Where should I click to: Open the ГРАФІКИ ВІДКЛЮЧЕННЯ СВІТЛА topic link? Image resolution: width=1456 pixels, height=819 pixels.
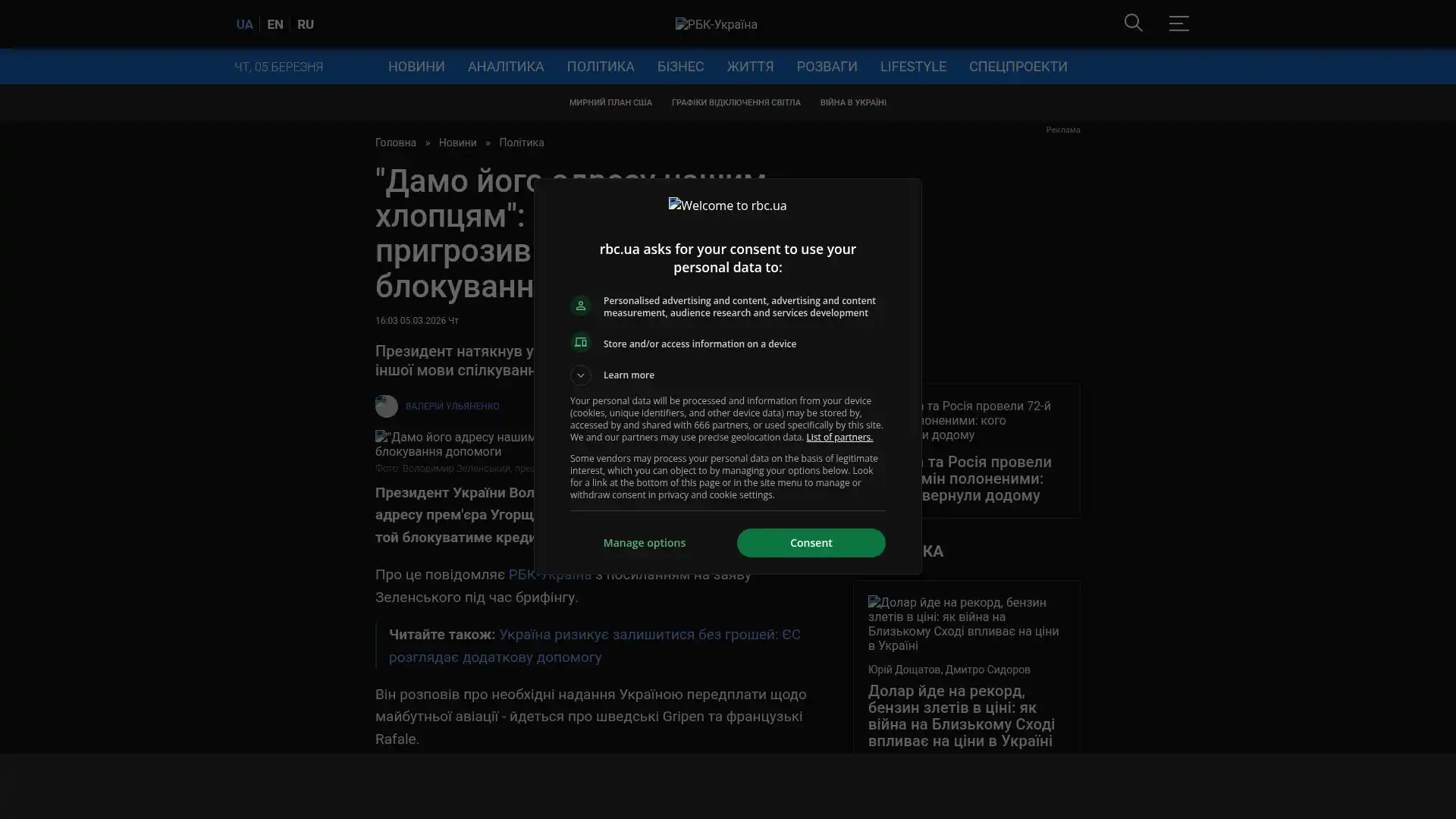(736, 102)
